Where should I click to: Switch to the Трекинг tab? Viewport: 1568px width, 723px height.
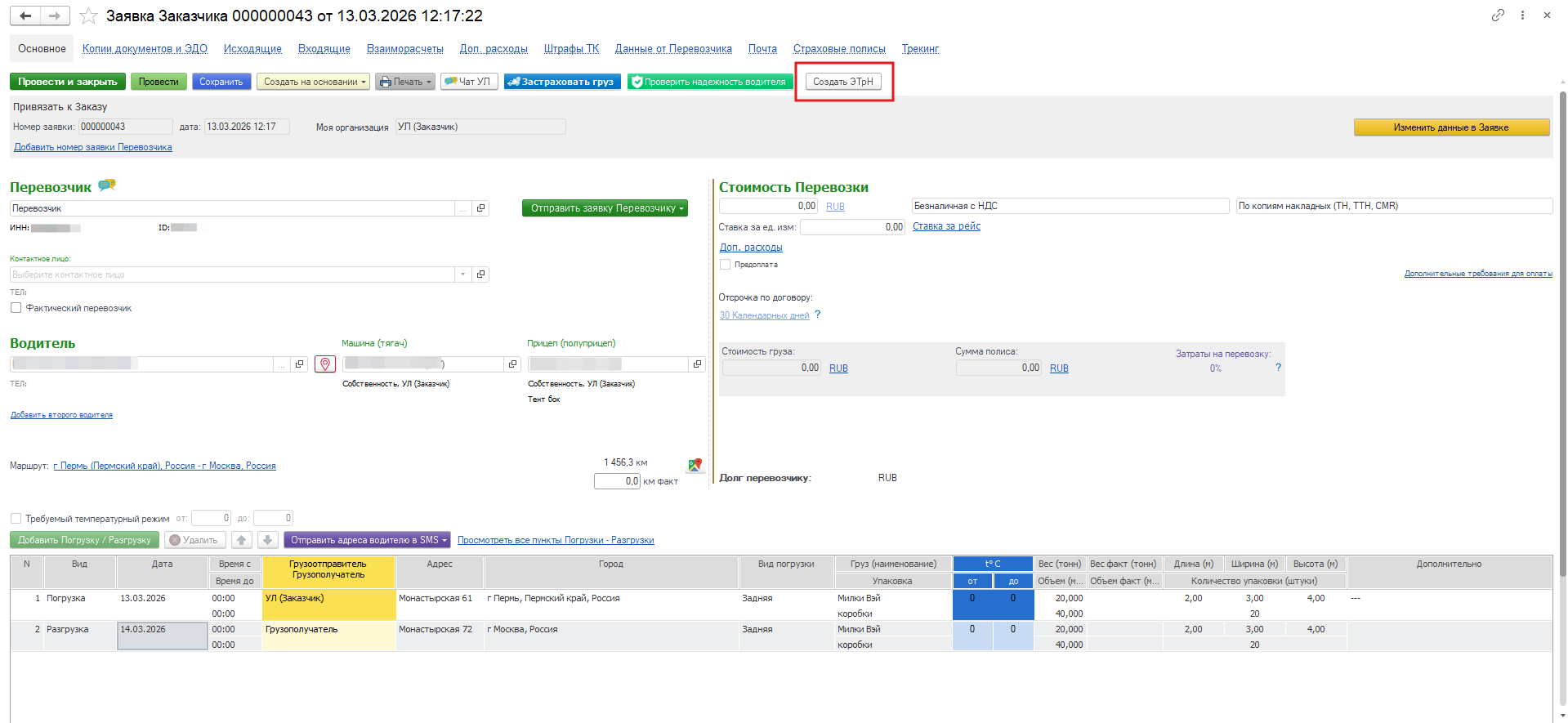[921, 49]
